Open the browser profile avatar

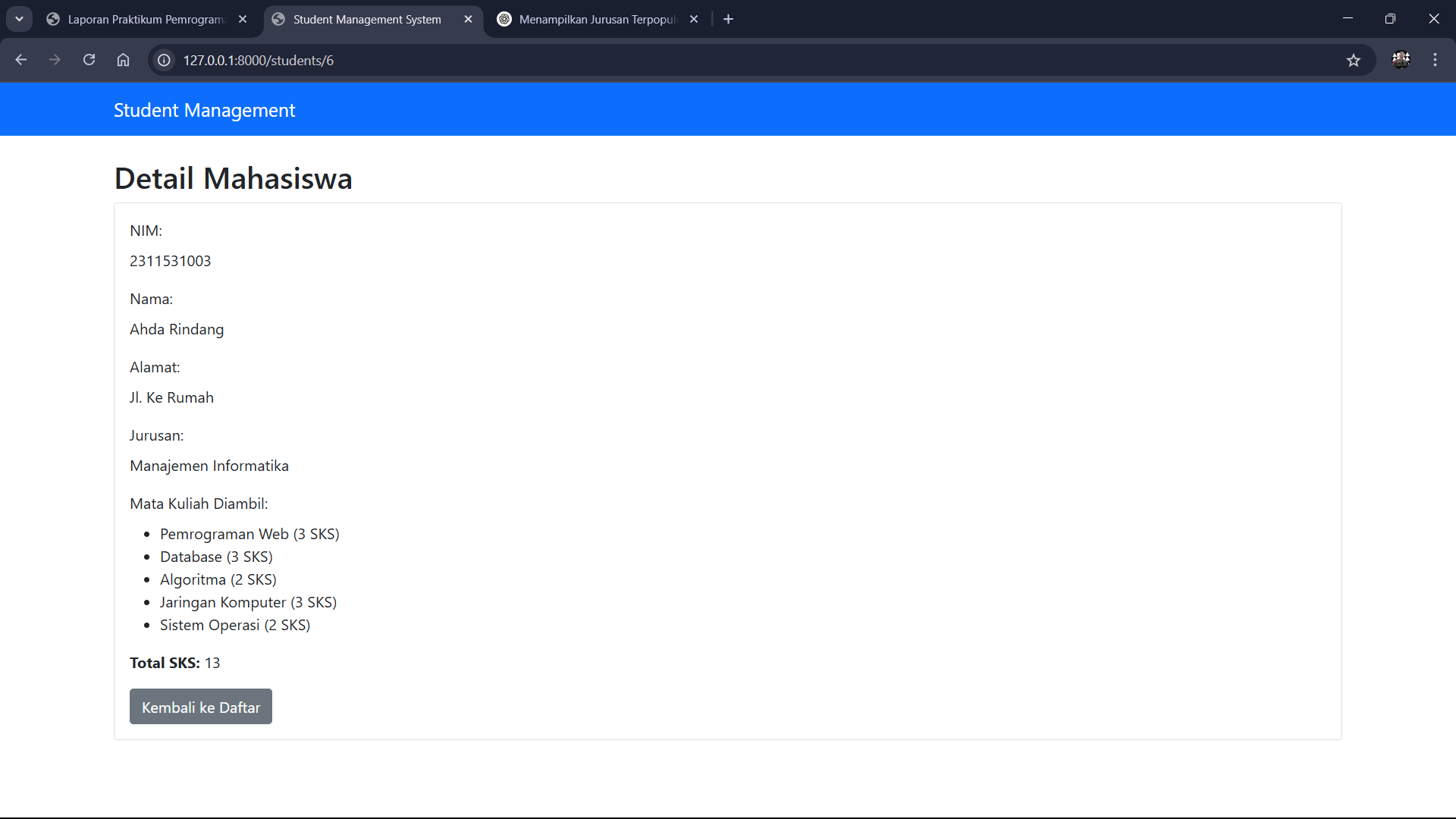[x=1401, y=60]
